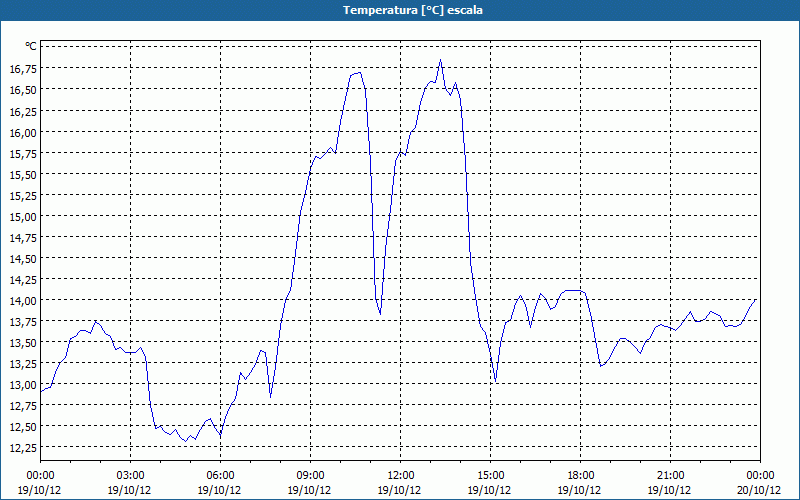Viewport: 800px width, 500px height.
Task: Click the 16,75 temperature axis label
Action: 23,68
